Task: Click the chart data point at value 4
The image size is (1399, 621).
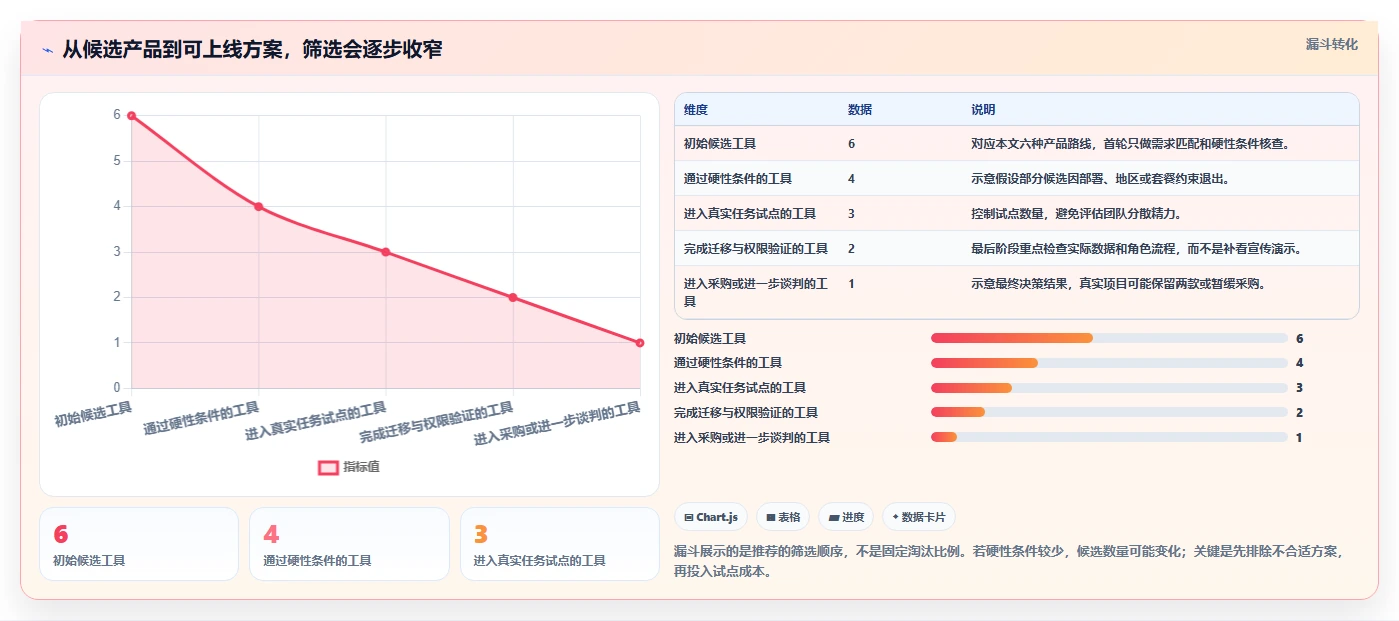Action: (x=259, y=207)
